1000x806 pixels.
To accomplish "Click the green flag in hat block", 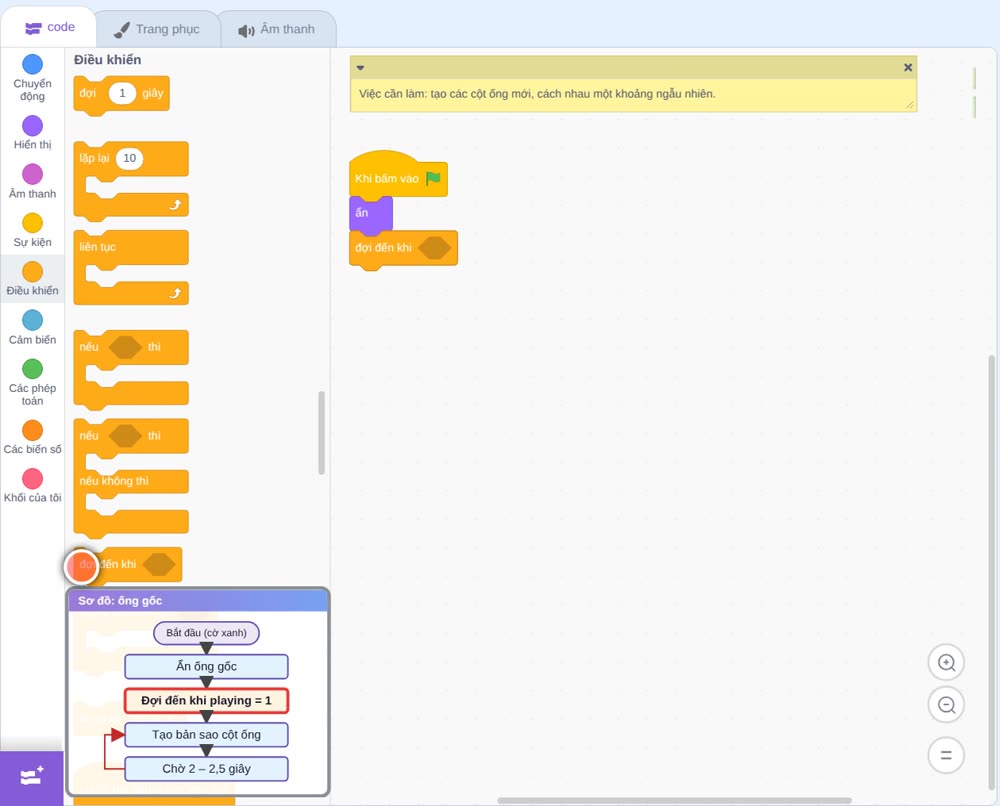I will 434,178.
